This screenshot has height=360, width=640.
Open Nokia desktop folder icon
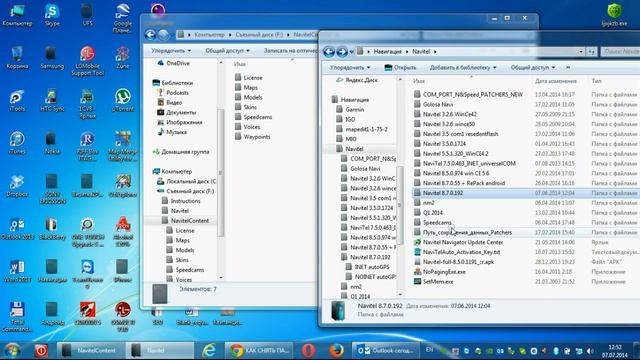(x=52, y=143)
